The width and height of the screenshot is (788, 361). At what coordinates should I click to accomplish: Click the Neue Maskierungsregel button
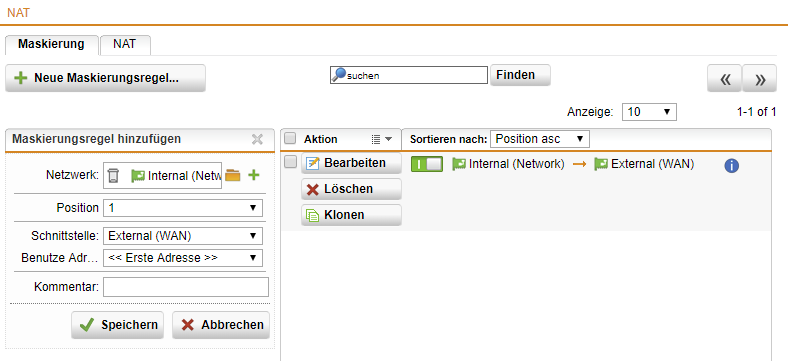tap(106, 78)
